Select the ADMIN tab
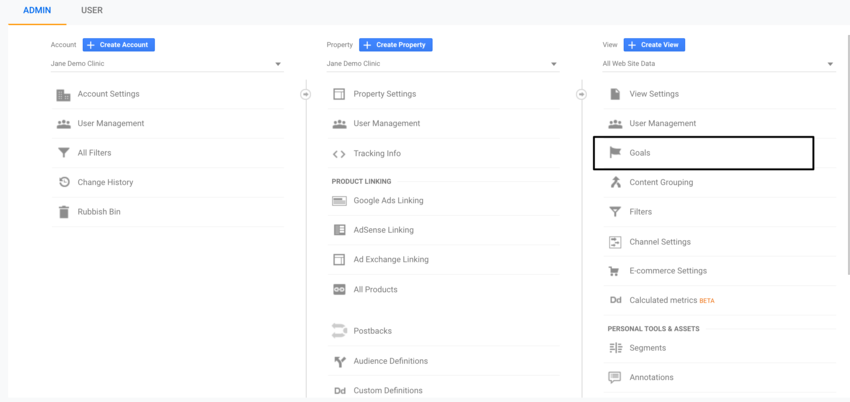Viewport: 850px width, 402px height. 37,10
